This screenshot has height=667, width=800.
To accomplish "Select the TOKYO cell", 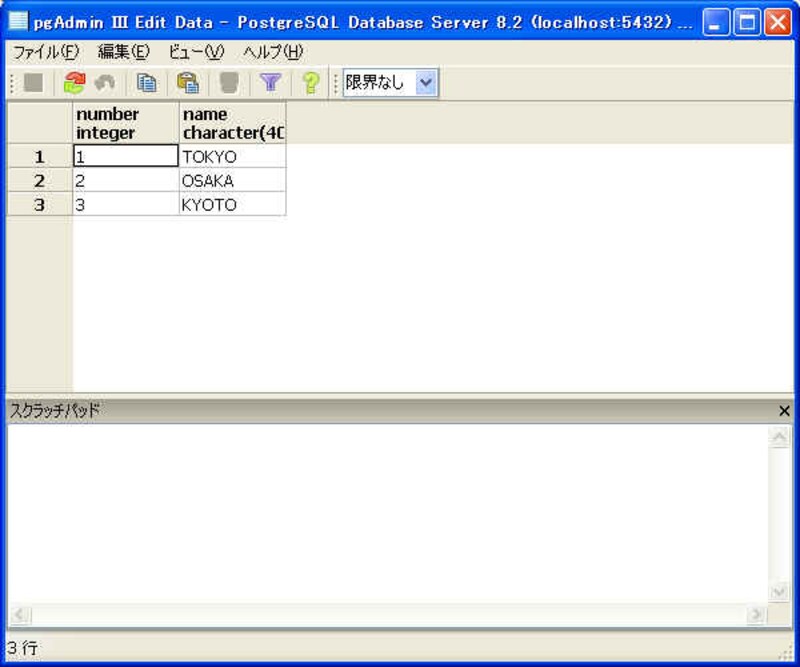I will pos(232,157).
